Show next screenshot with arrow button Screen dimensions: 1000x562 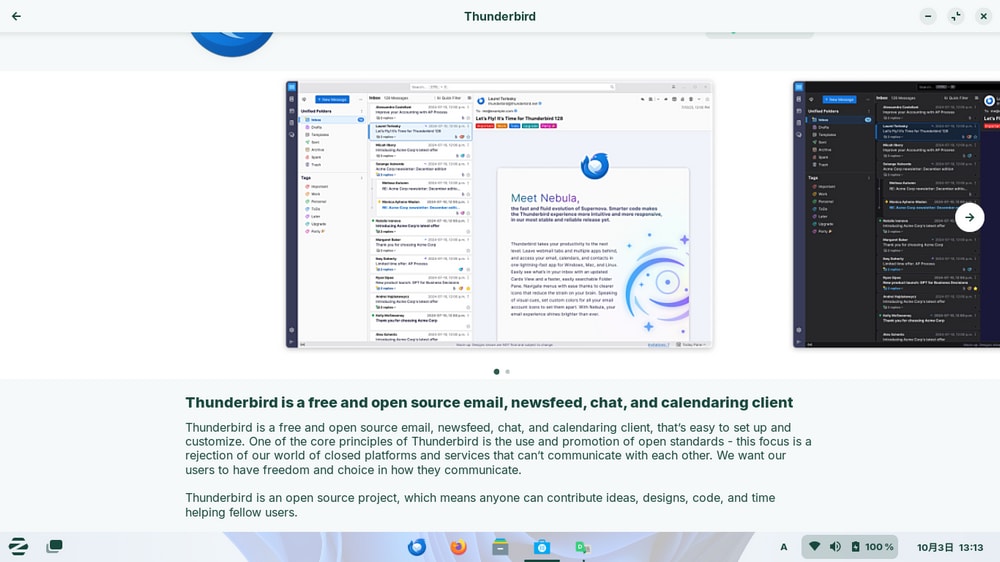point(969,217)
